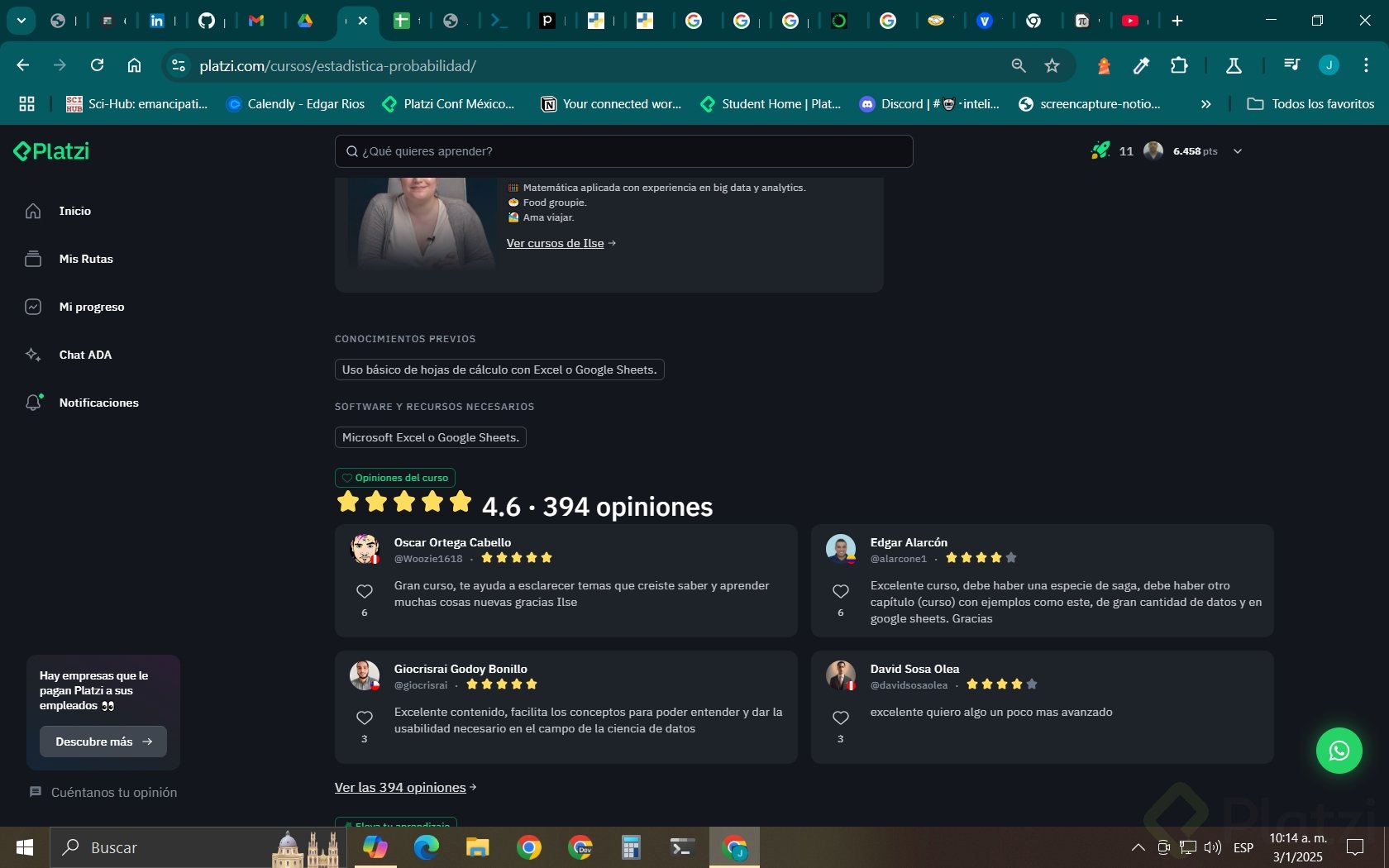This screenshot has height=868, width=1389.
Task: Open Chrome Labs flask icon
Action: pos(1234,65)
